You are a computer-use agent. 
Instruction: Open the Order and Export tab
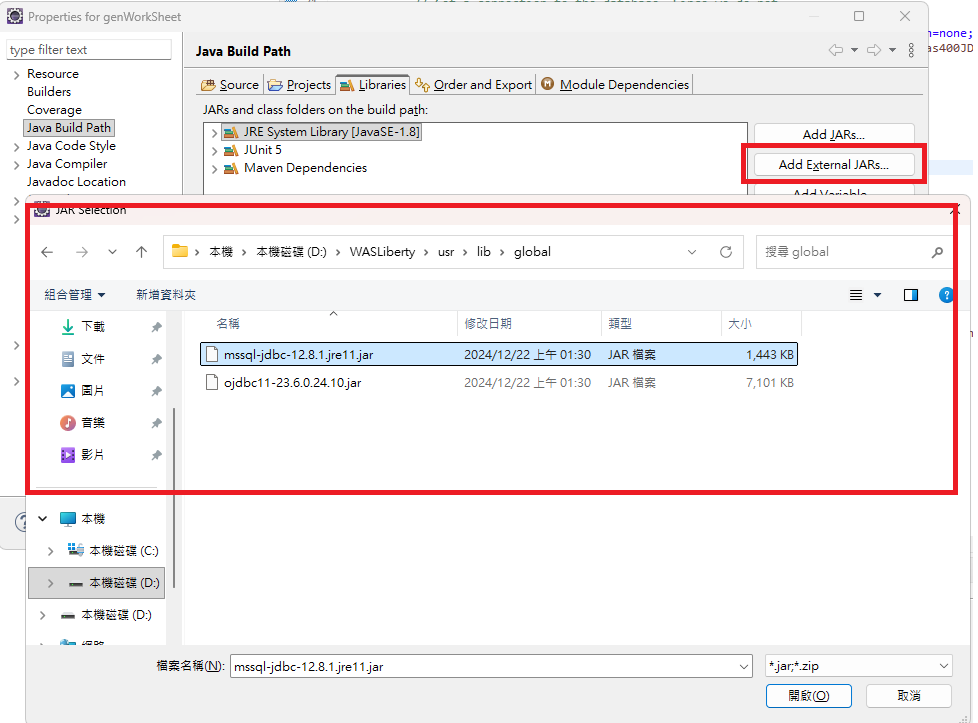point(473,85)
